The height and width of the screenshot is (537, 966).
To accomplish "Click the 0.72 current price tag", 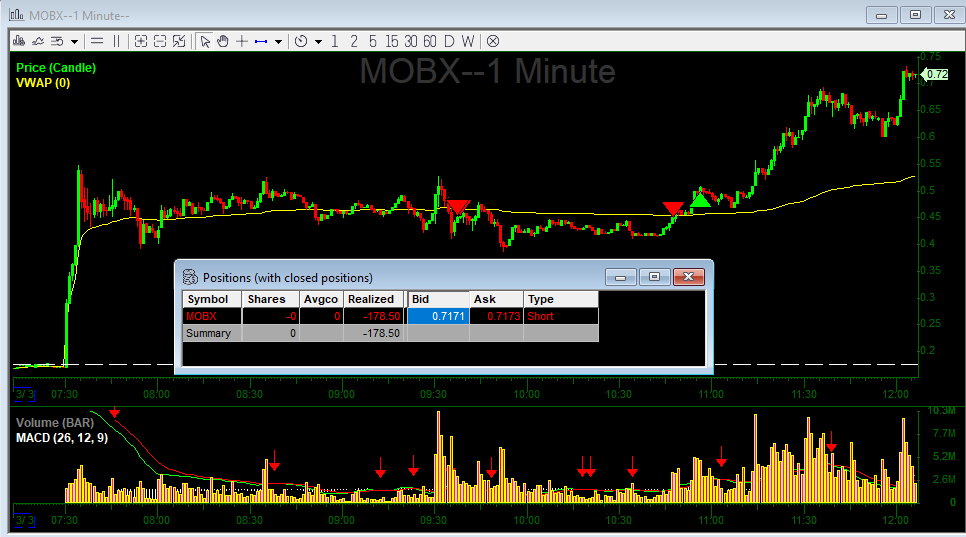I will point(936,74).
